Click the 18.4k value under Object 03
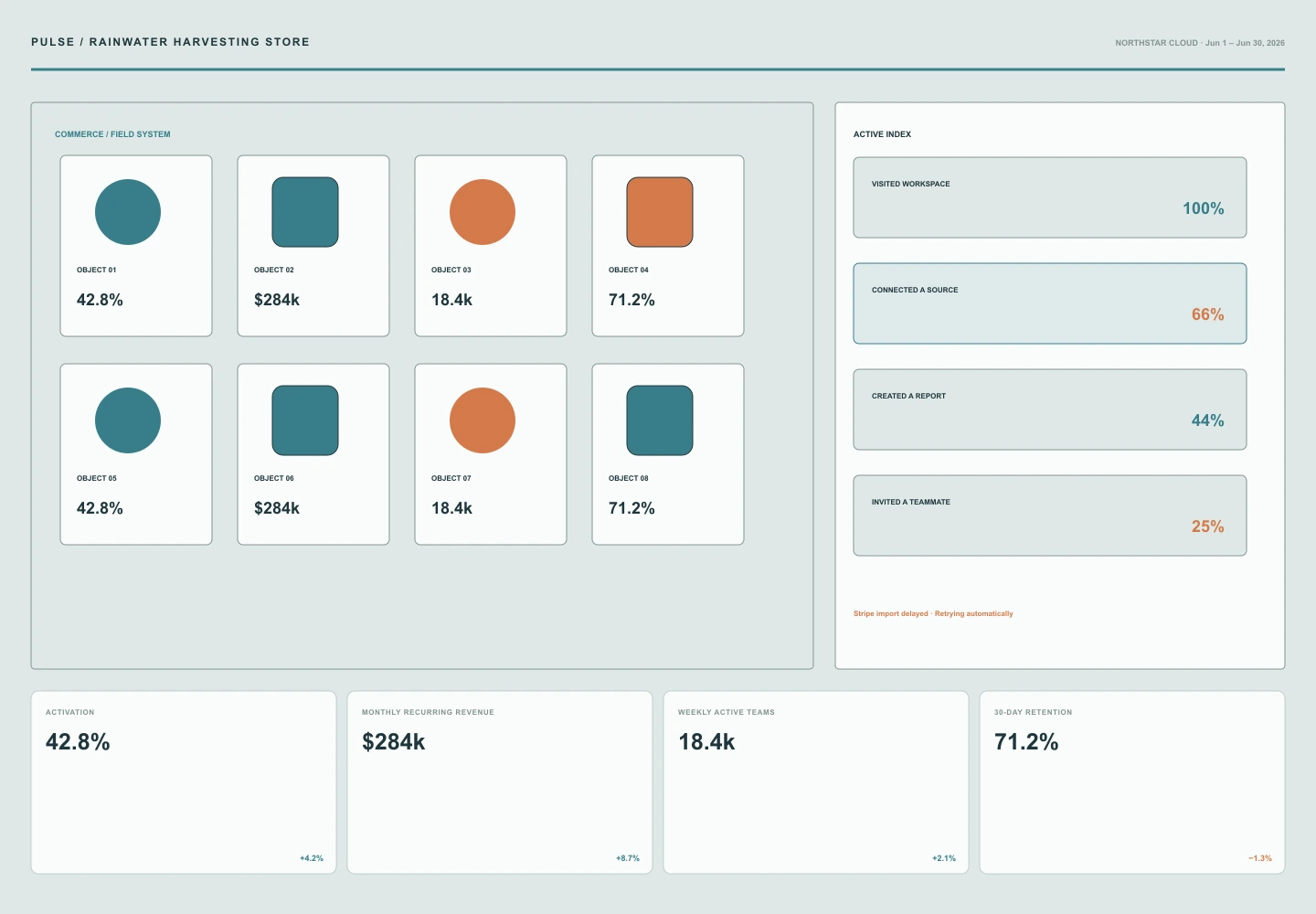The height and width of the screenshot is (914, 1316). (x=451, y=300)
